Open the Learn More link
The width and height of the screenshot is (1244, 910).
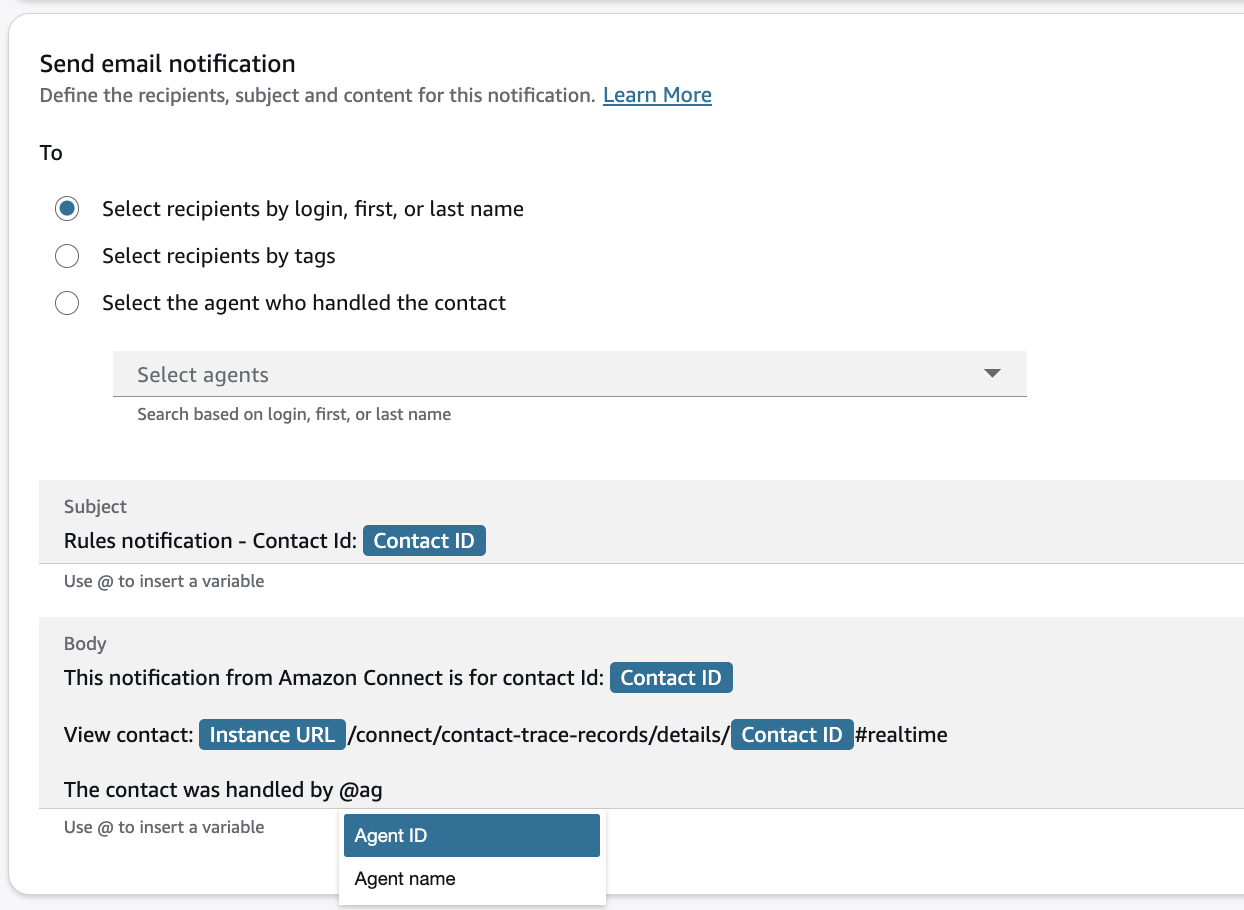[x=657, y=95]
